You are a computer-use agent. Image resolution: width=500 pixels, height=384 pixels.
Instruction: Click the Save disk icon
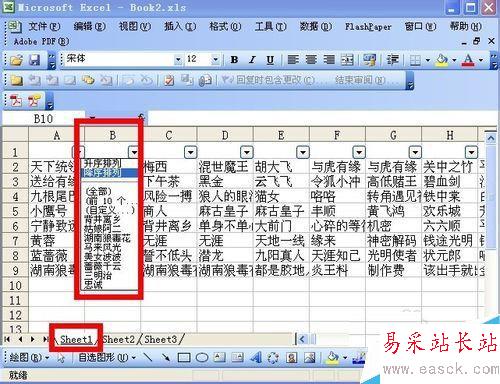pyautogui.click(x=34, y=60)
